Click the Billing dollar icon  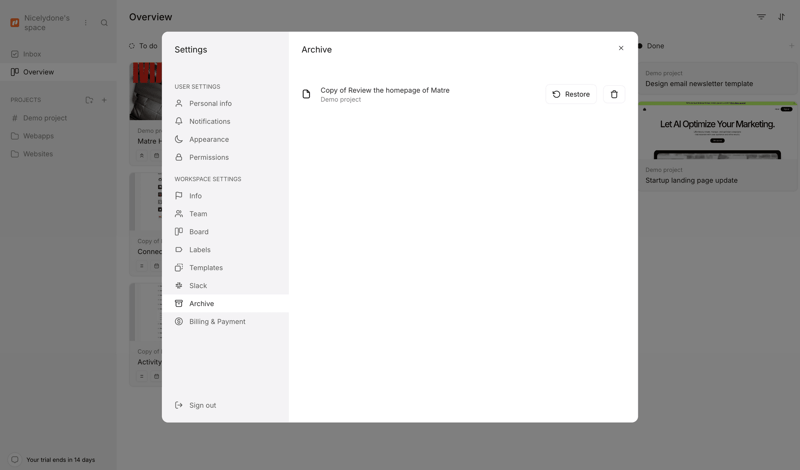[x=179, y=321]
